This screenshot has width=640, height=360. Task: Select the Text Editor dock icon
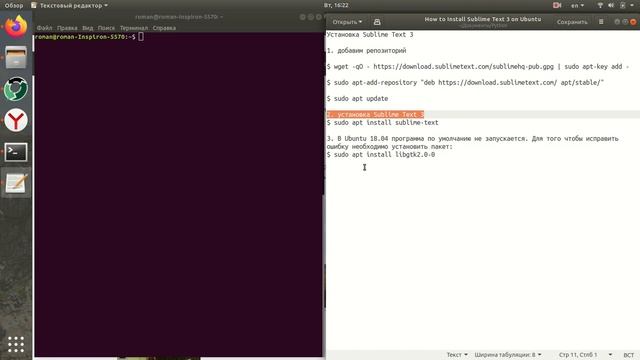coord(16,183)
